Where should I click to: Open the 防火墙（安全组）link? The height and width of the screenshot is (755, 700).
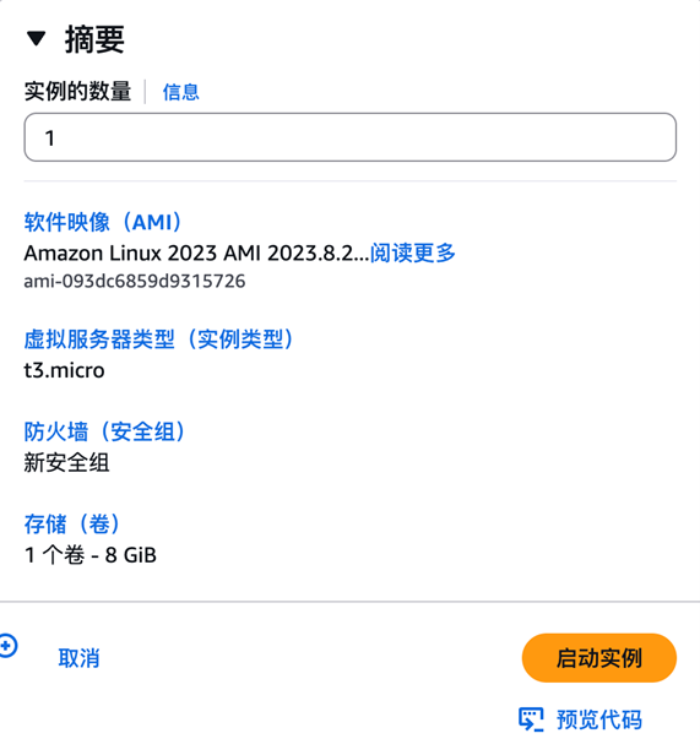coord(106,432)
